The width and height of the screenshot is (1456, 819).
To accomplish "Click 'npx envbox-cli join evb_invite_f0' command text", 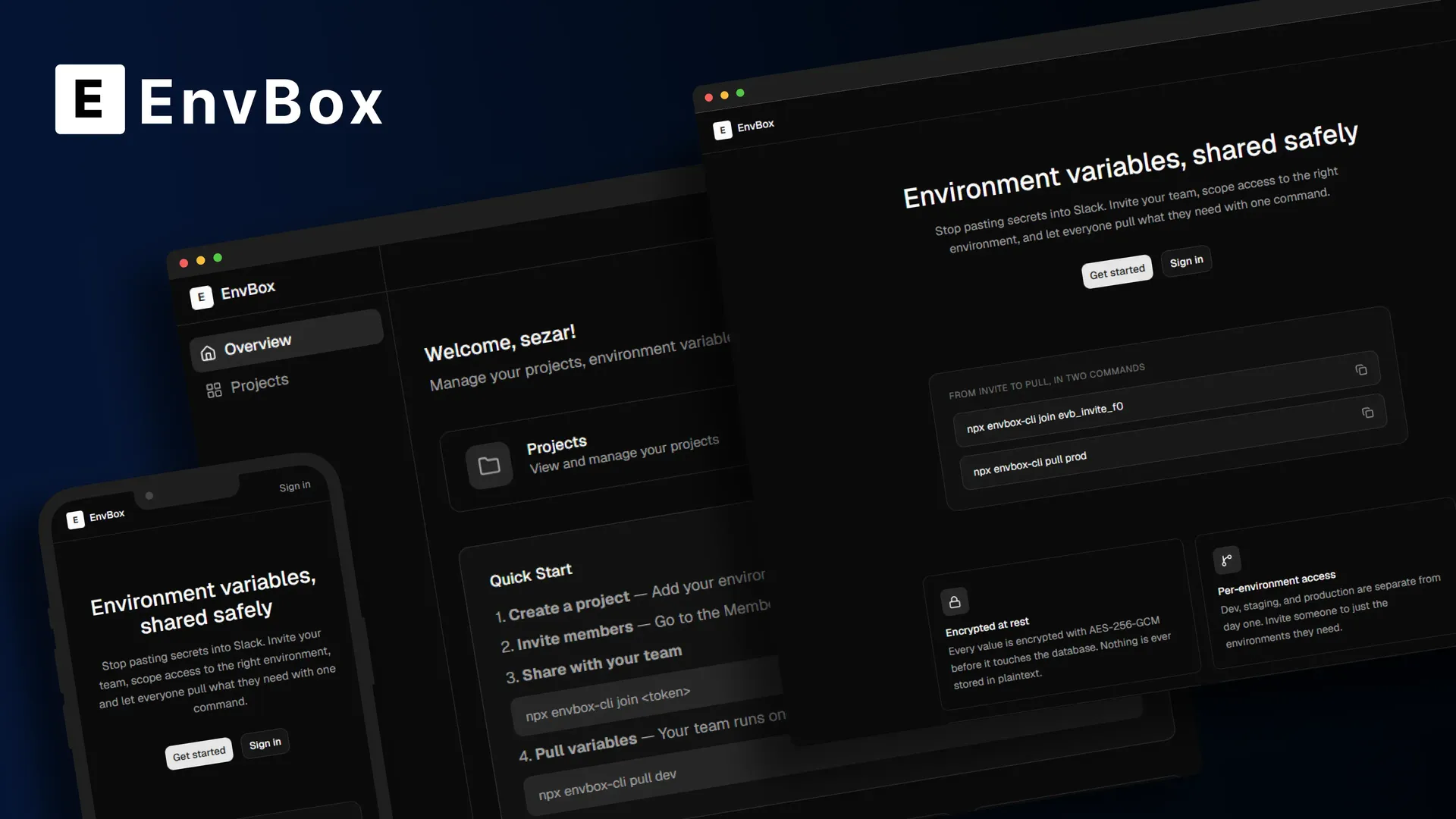I will coord(1044,417).
